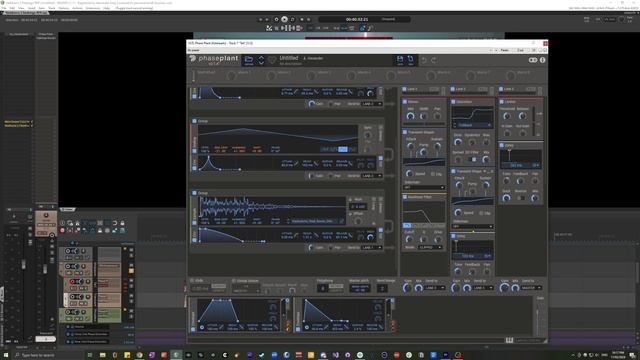640x360 pixels.
Task: Enable the Glide checkbox
Action: 192,281
